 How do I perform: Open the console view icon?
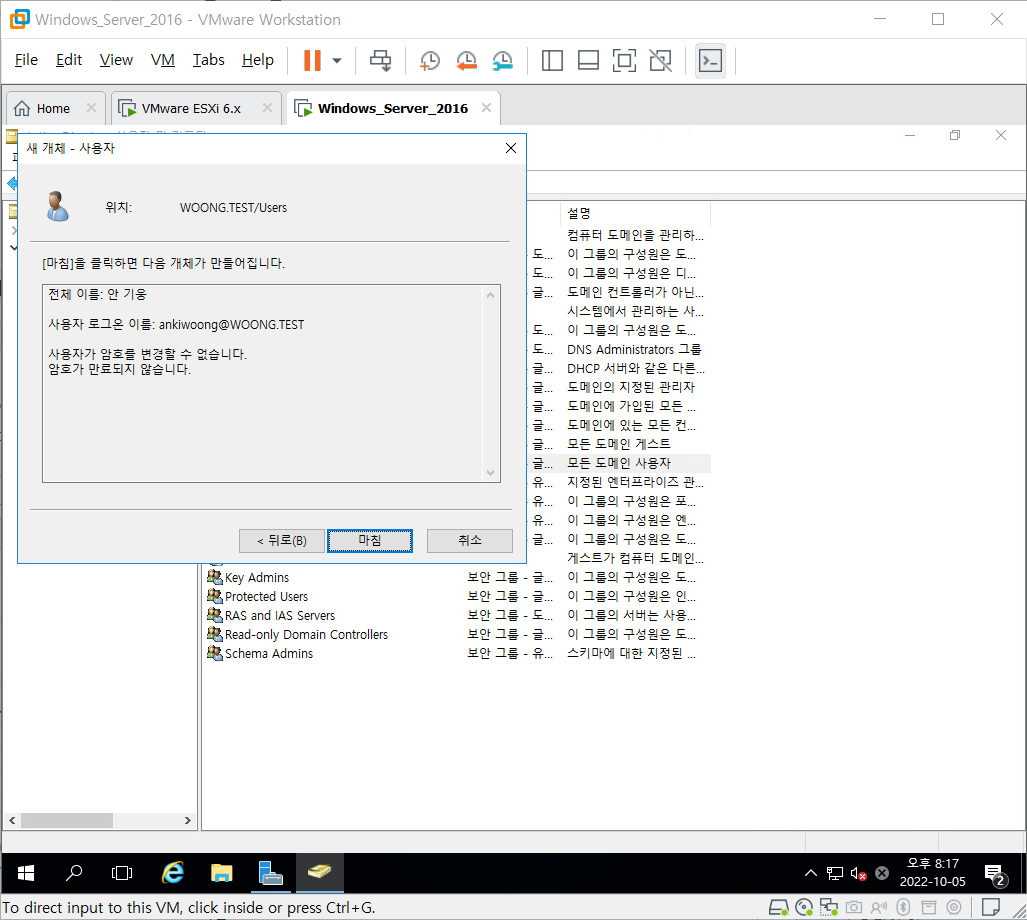pos(711,61)
